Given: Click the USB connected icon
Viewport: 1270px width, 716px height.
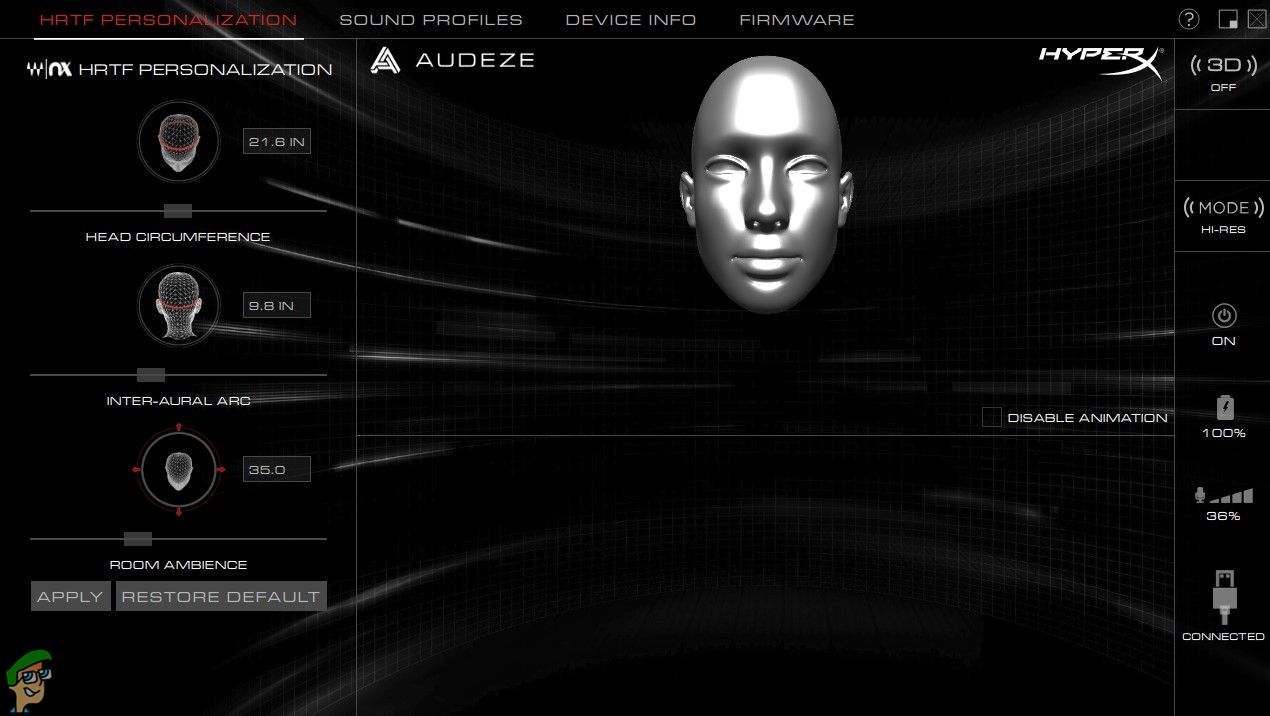Looking at the screenshot, I should pyautogui.click(x=1223, y=598).
